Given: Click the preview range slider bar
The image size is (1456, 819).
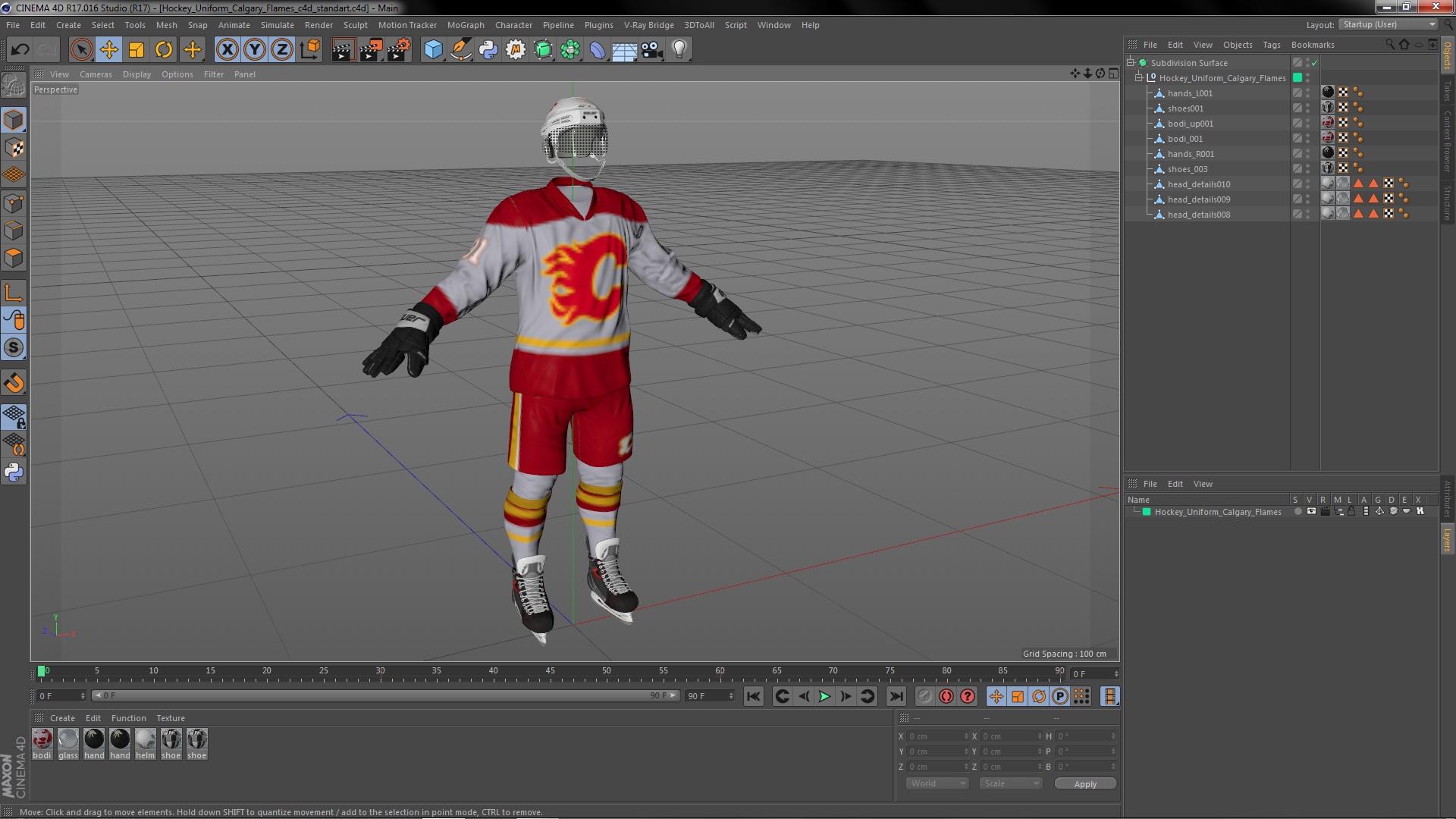Looking at the screenshot, I should pos(385,695).
